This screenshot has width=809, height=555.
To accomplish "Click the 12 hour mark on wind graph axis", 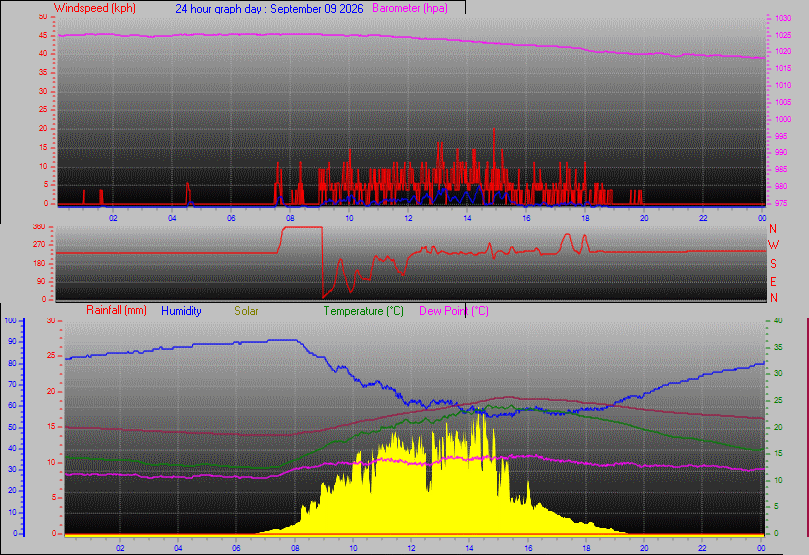I will (408, 218).
